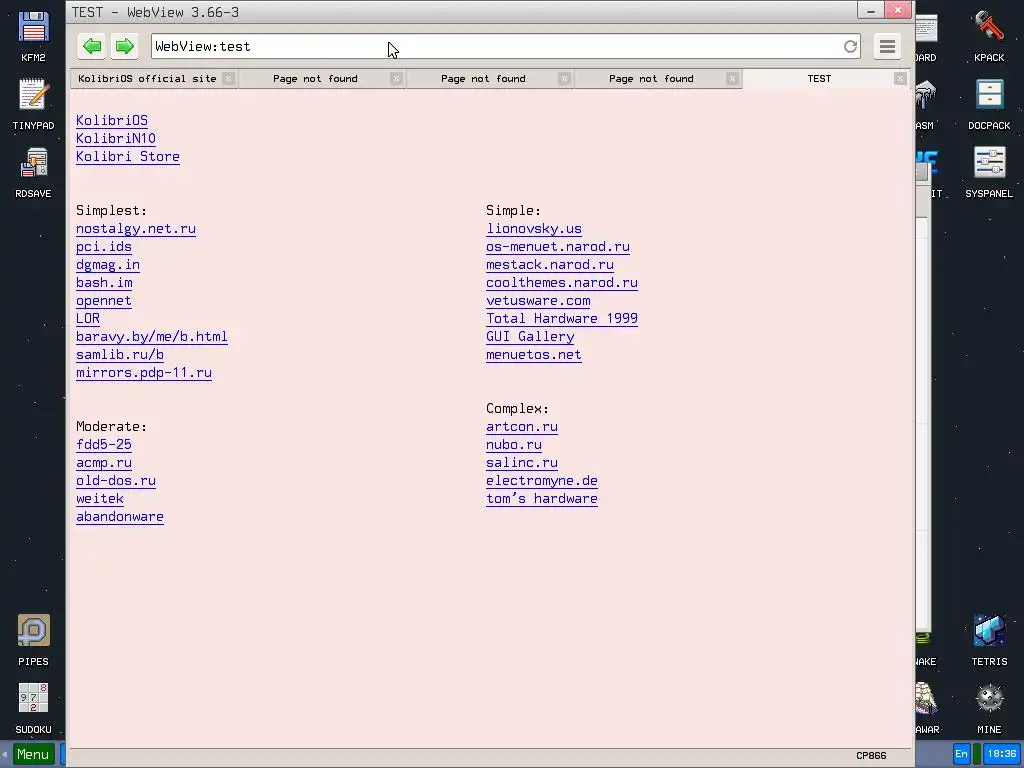Follow the fdd5-25 link
The image size is (1024, 768).
[x=104, y=445]
